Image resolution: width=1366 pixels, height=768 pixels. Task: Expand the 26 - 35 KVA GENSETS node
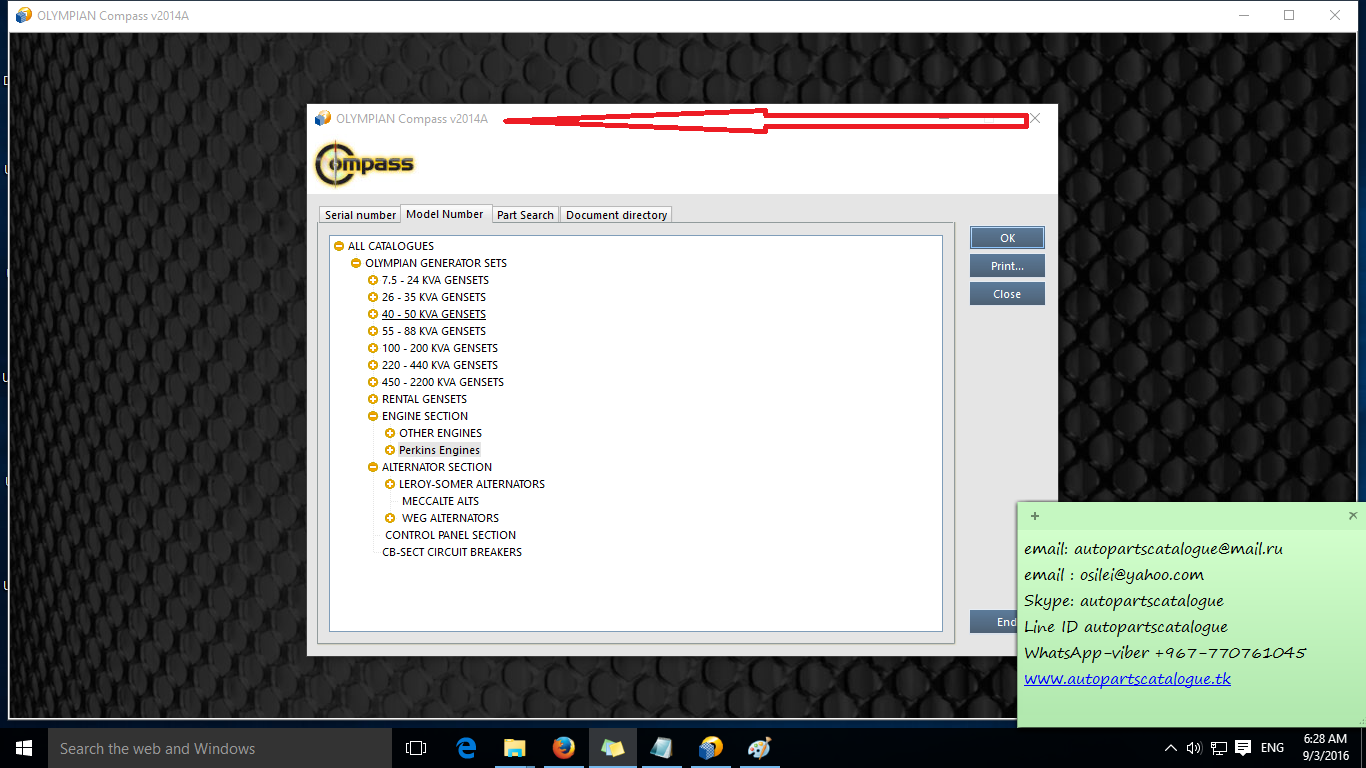(x=373, y=297)
